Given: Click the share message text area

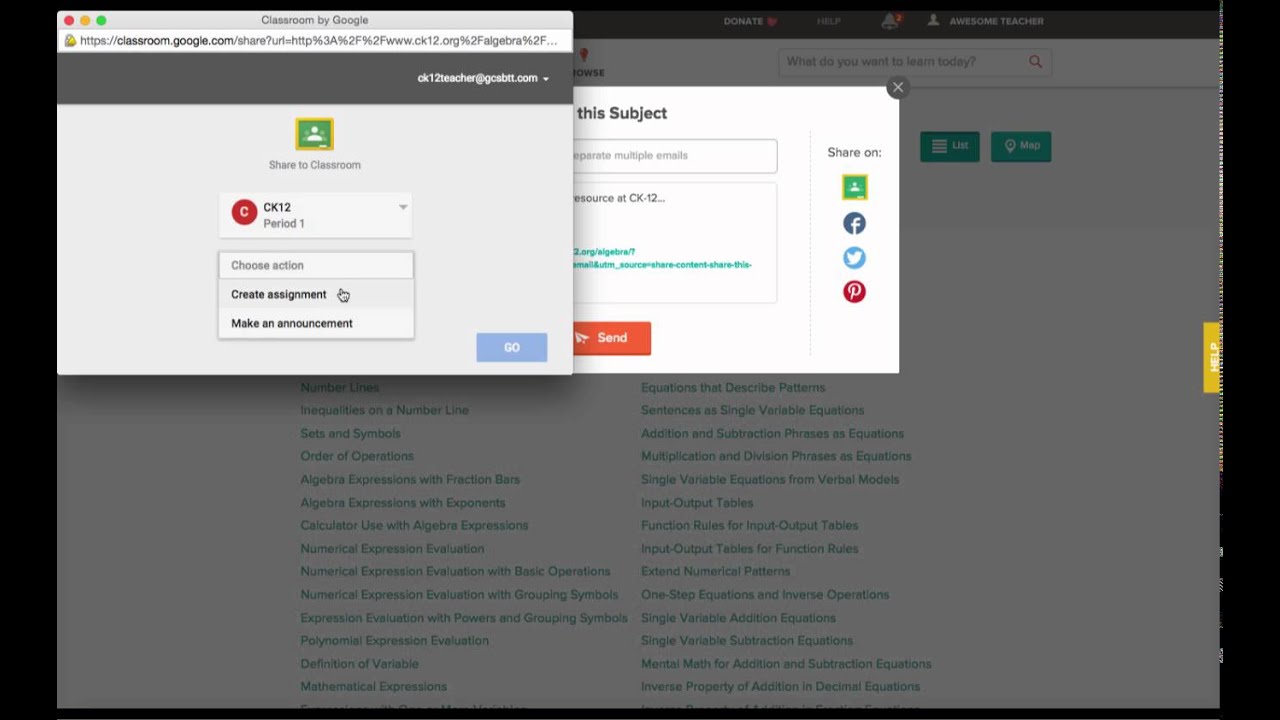Looking at the screenshot, I should 674,242.
